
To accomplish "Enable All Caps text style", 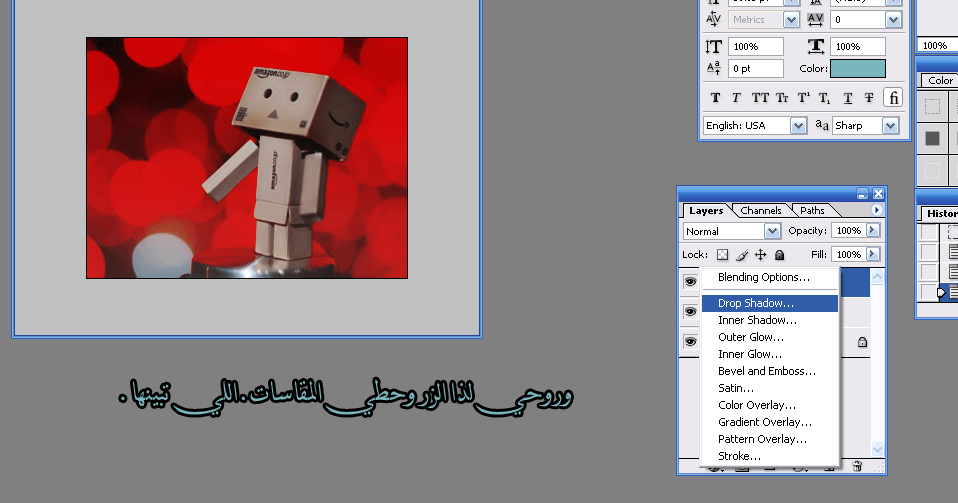I will coord(760,98).
